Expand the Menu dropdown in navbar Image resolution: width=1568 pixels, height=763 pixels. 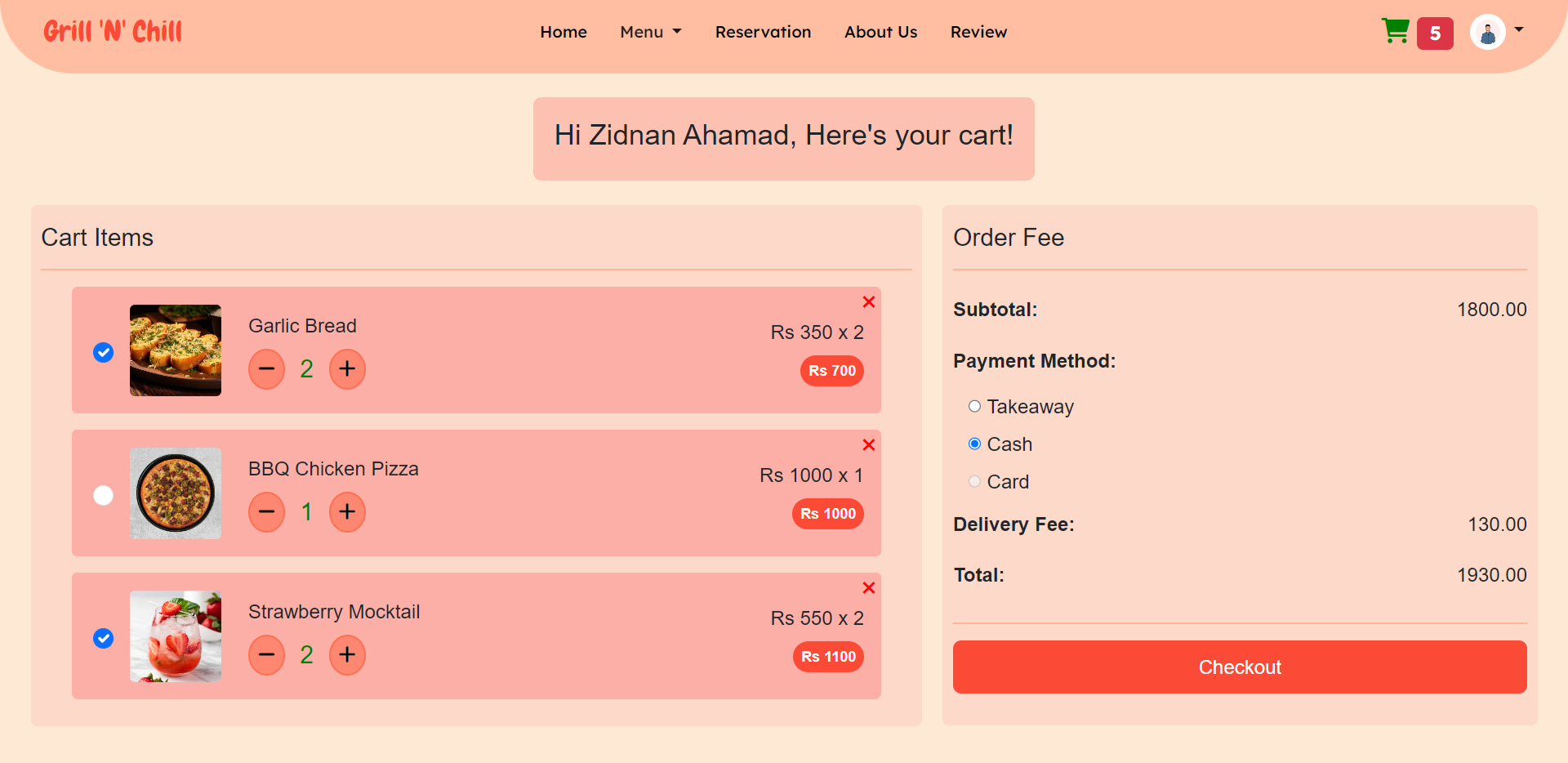coord(651,32)
